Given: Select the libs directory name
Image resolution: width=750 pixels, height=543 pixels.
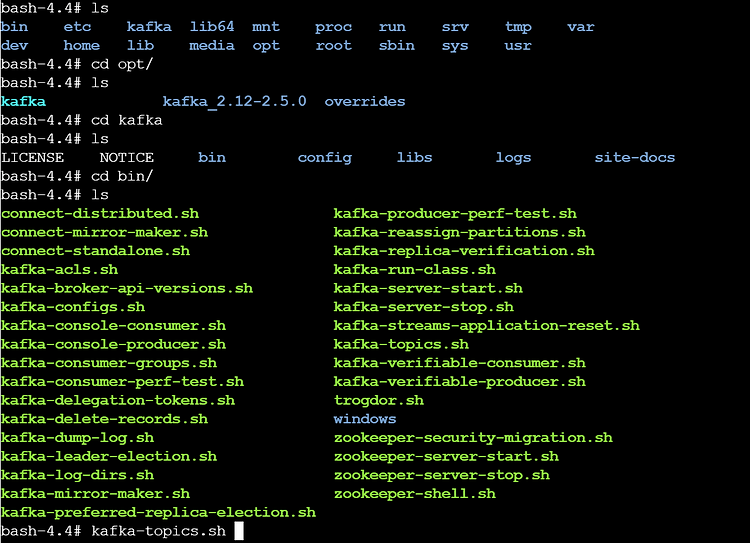Looking at the screenshot, I should [x=414, y=157].
